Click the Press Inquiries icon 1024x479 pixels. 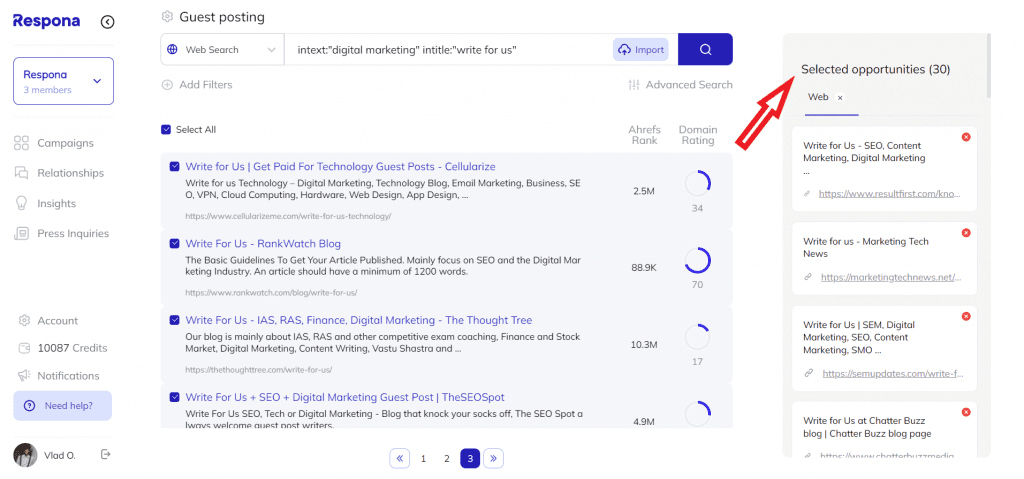pos(22,233)
